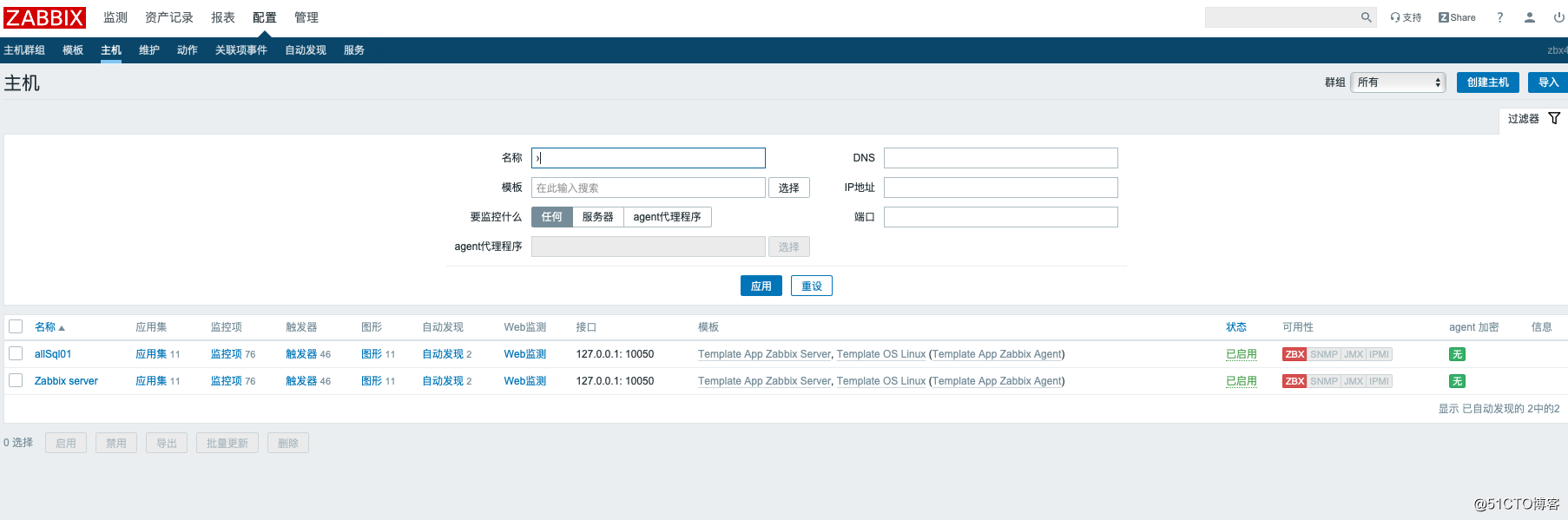This screenshot has height=520, width=1568.
Task: Click the ZABBIX logo
Action: (44, 17)
